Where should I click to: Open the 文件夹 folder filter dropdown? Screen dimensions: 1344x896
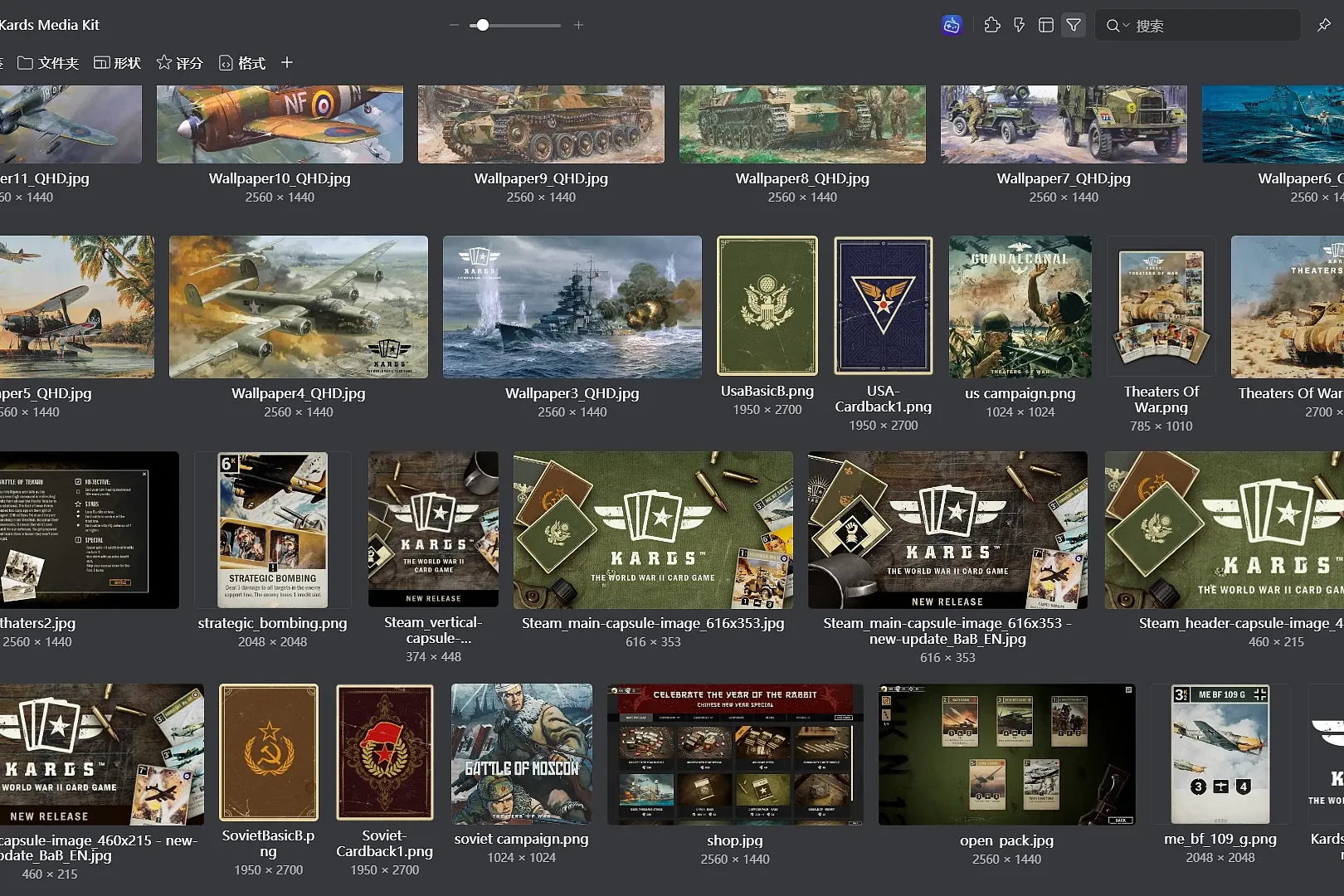48,63
